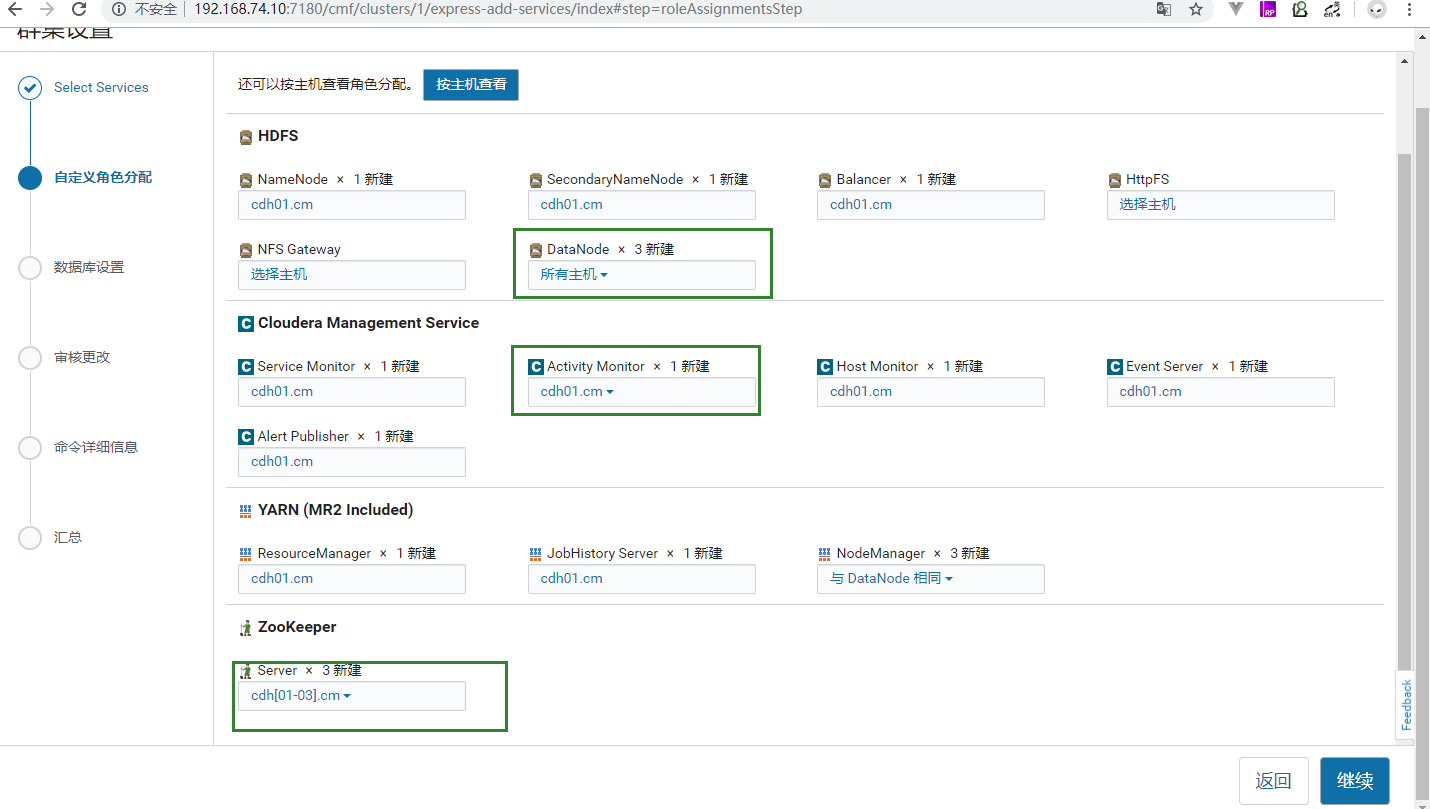Click the Alert Publisher host field
Image resolution: width=1430 pixels, height=809 pixels.
(352, 462)
